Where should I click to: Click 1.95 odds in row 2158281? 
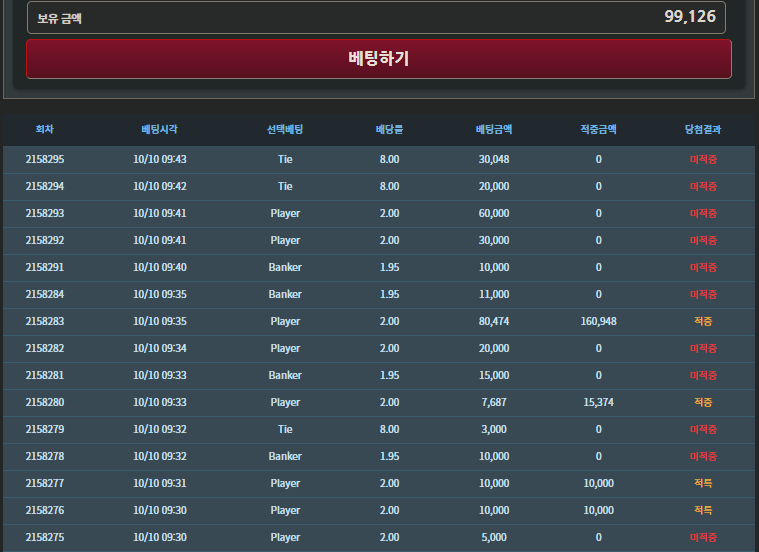(390, 375)
